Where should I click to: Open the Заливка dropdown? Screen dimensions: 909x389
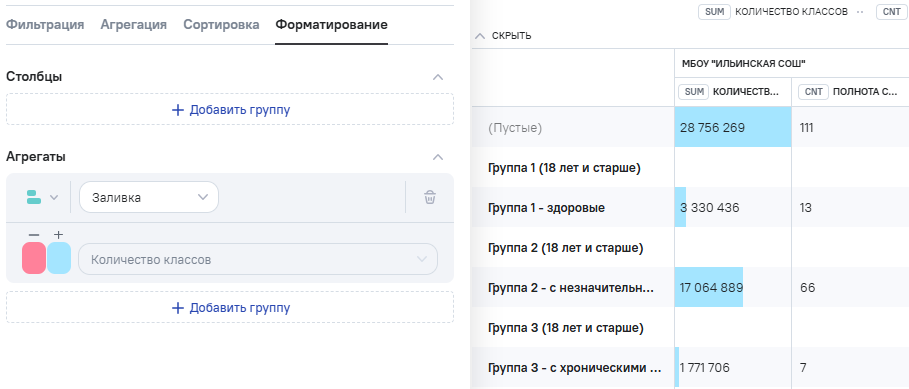tap(149, 198)
